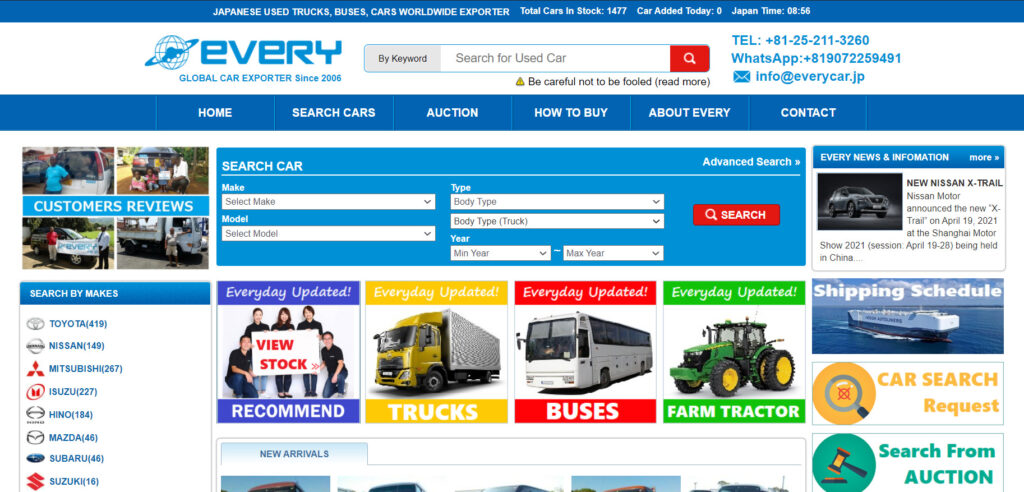
Task: Open Advanced Search link
Action: (751, 161)
